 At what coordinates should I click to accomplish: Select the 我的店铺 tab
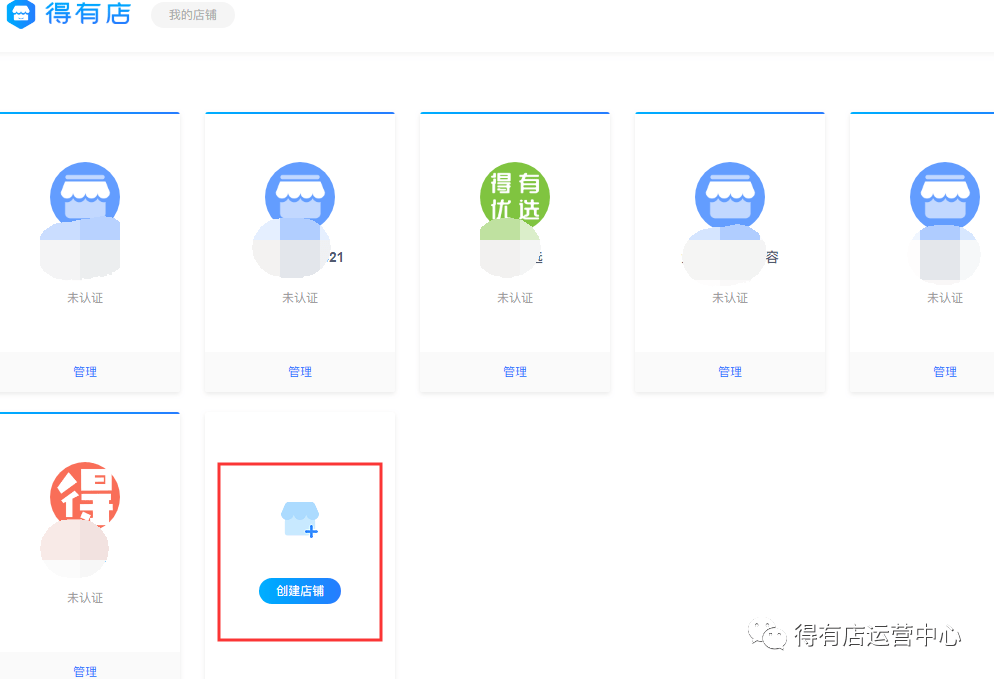[x=192, y=15]
